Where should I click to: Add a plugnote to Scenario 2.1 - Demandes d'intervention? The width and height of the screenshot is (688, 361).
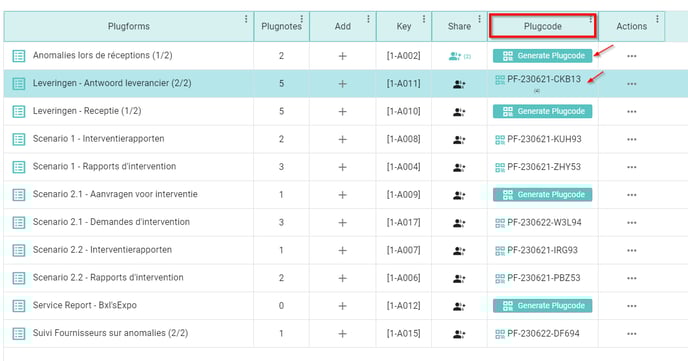click(x=343, y=223)
